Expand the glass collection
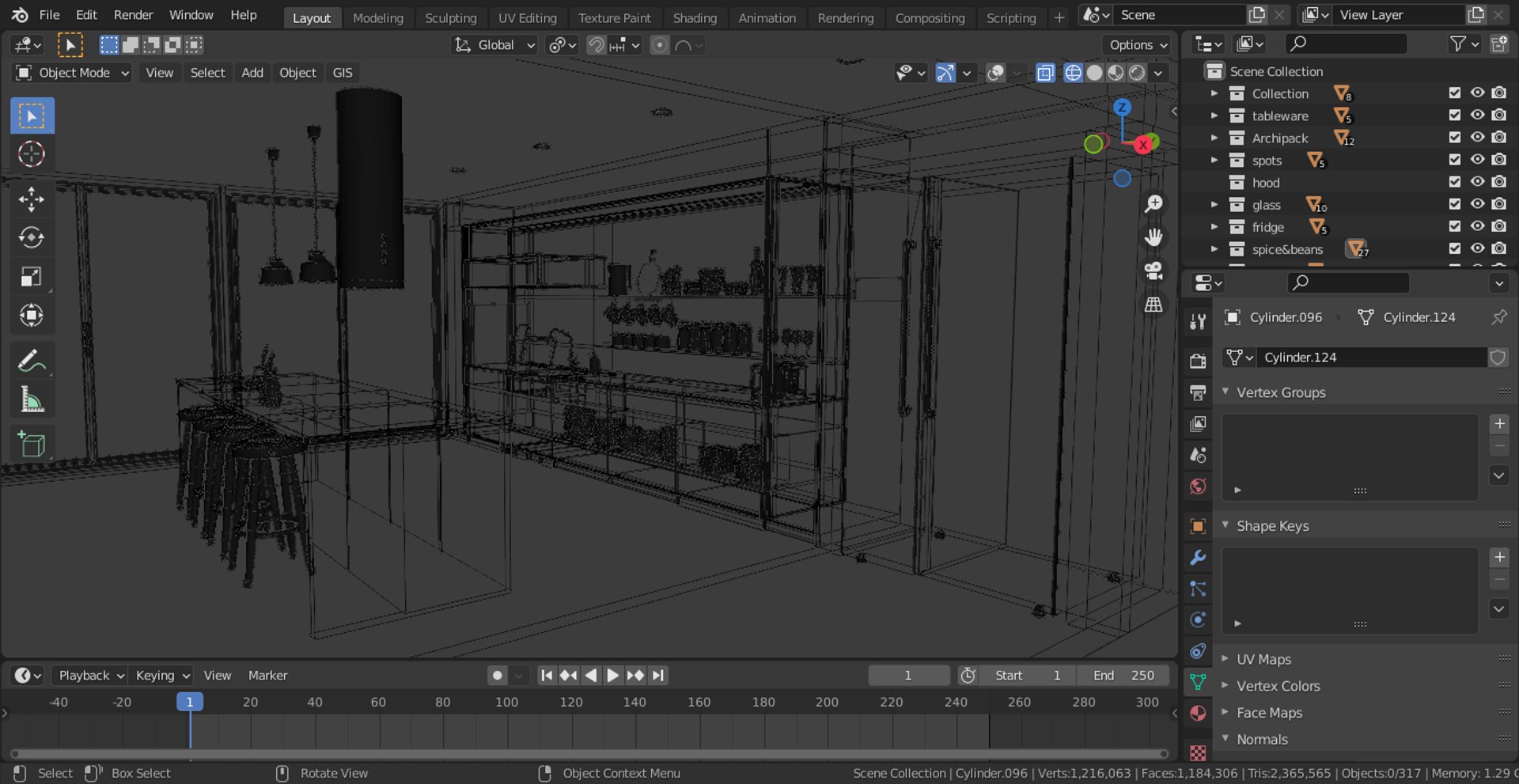 [1214, 204]
